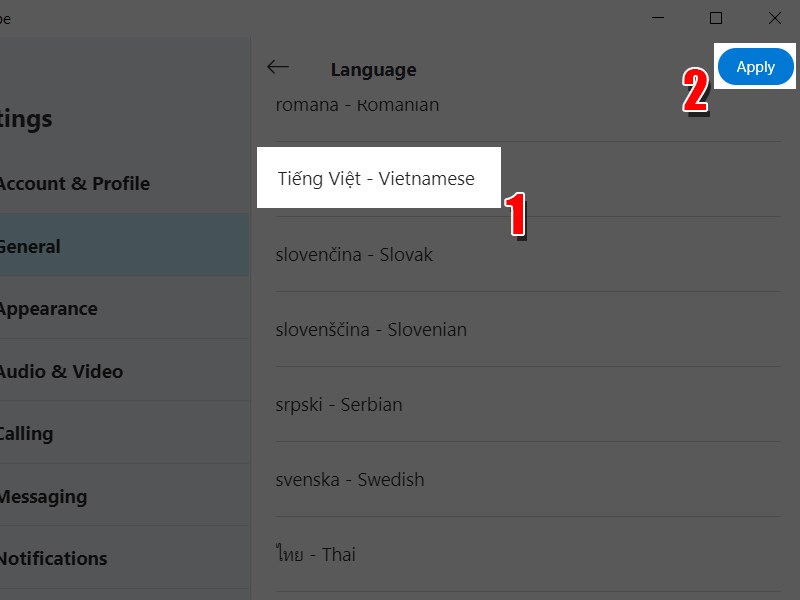Choose slovenčina - Slovak from the list
The image size is (800, 600).
tap(354, 255)
